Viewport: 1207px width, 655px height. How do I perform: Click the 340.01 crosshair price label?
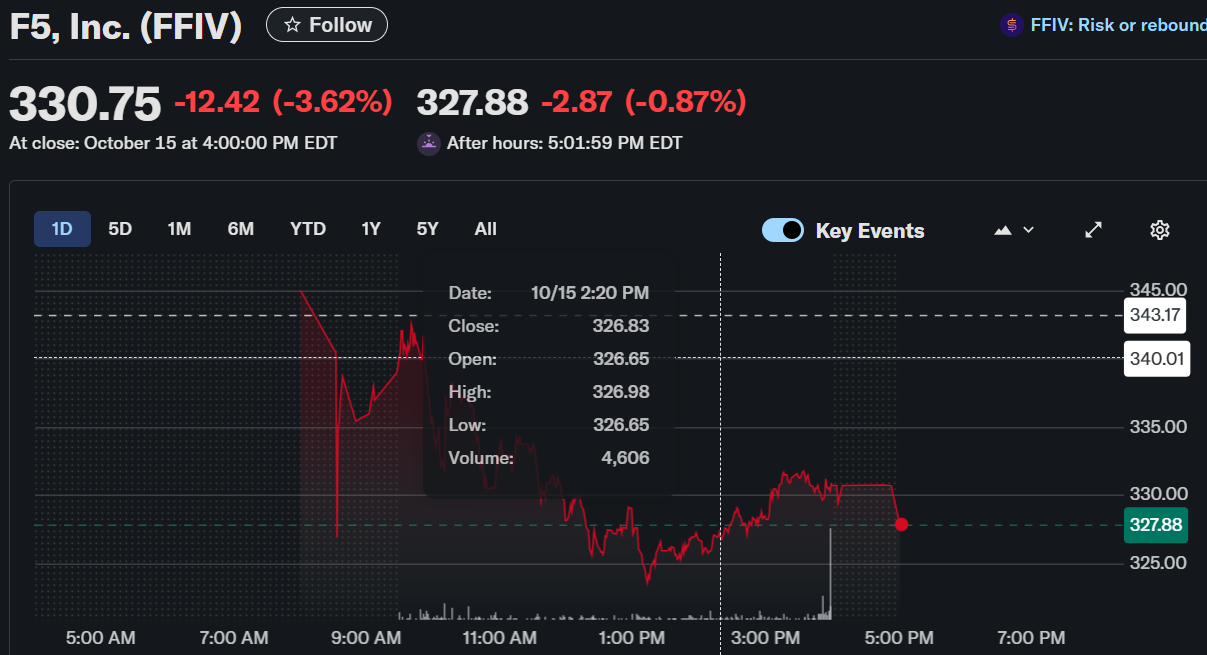pyautogui.click(x=1155, y=358)
